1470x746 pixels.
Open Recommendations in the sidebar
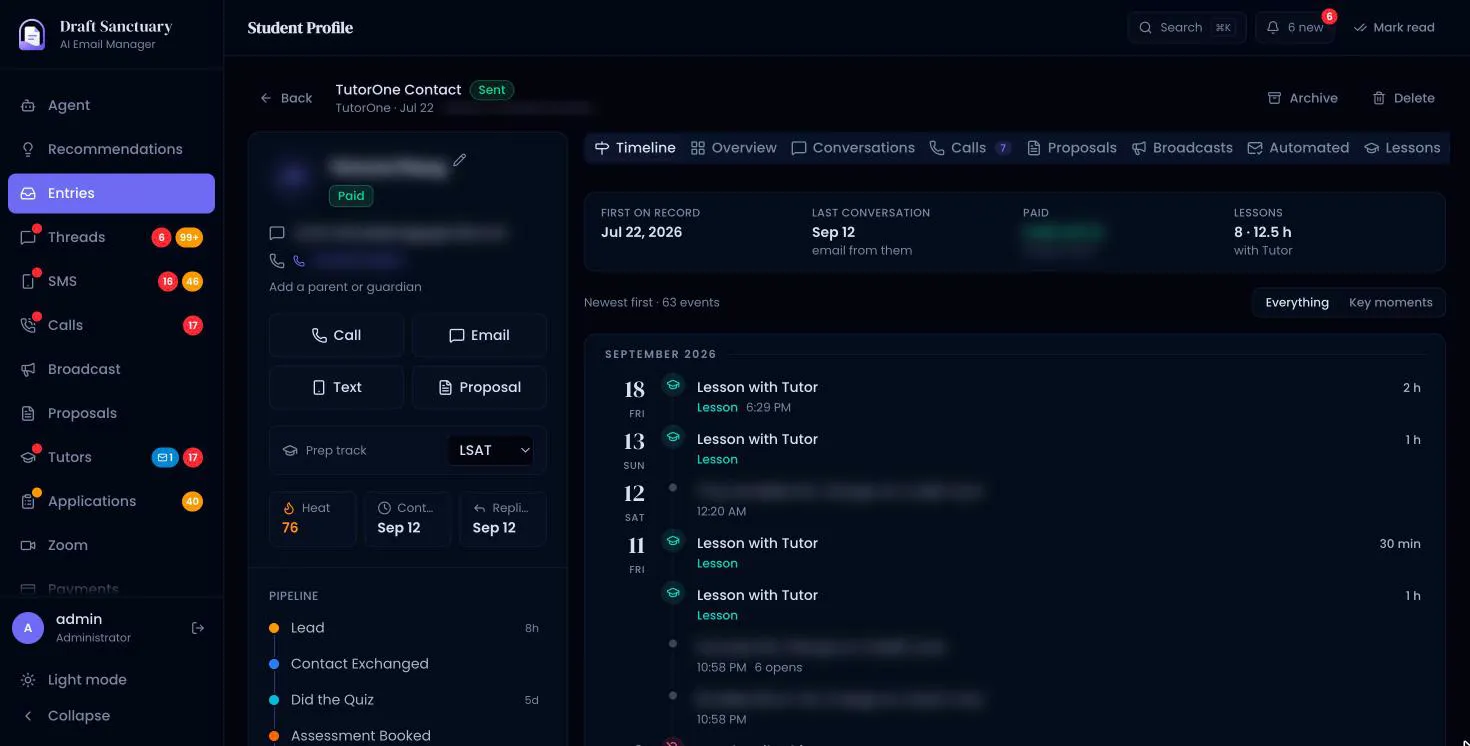tap(111, 149)
